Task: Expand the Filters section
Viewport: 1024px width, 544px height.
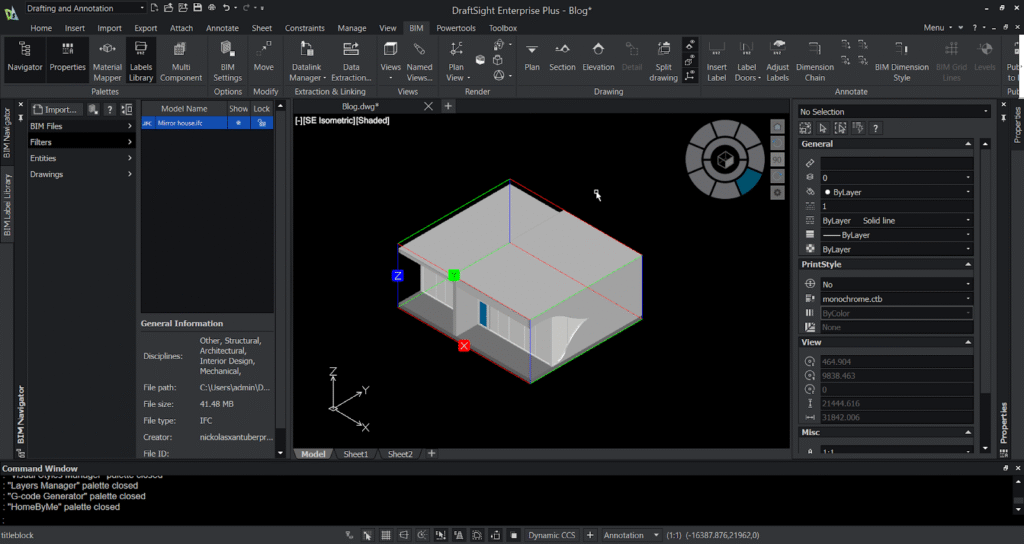Action: (81, 142)
